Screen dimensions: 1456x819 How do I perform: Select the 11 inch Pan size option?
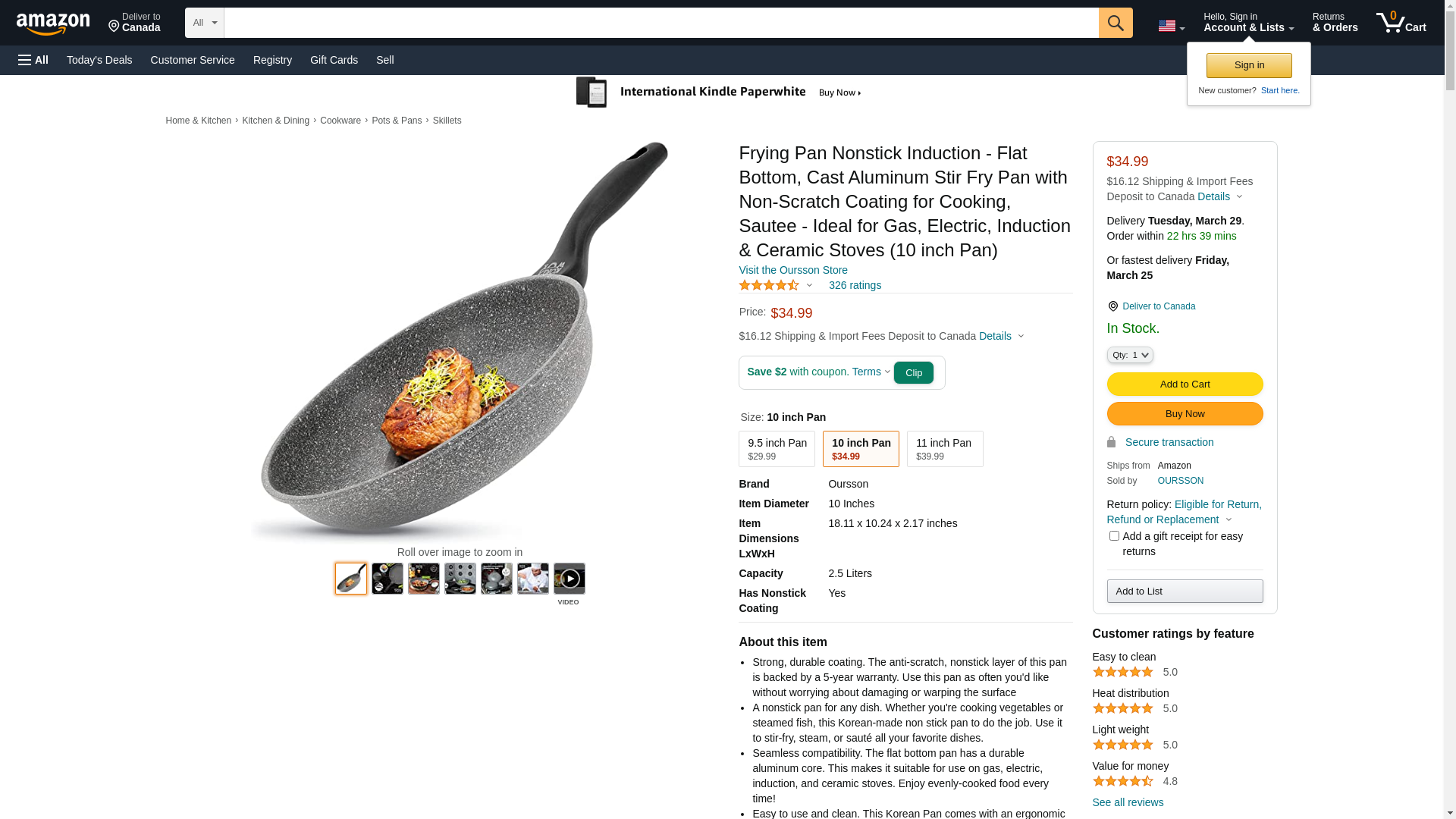point(944,449)
